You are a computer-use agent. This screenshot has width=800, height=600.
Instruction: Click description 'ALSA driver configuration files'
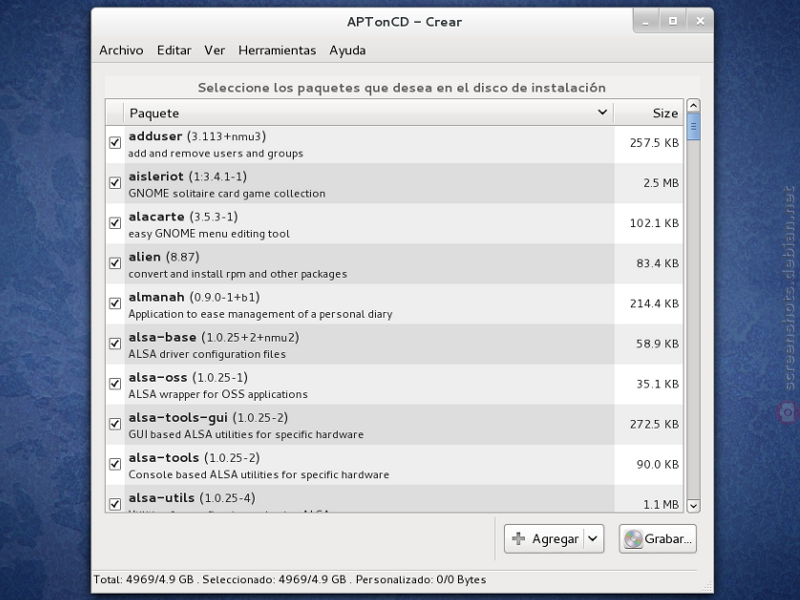point(207,354)
